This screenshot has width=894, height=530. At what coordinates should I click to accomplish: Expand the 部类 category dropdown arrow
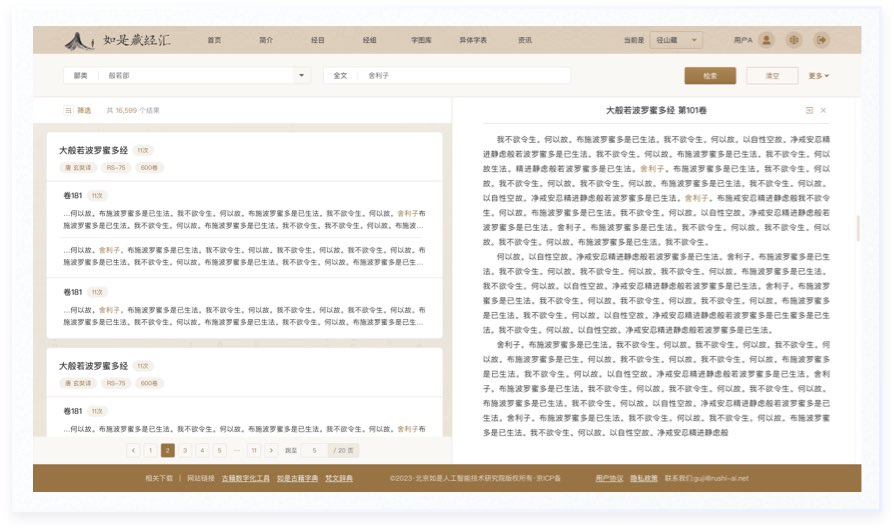point(302,76)
